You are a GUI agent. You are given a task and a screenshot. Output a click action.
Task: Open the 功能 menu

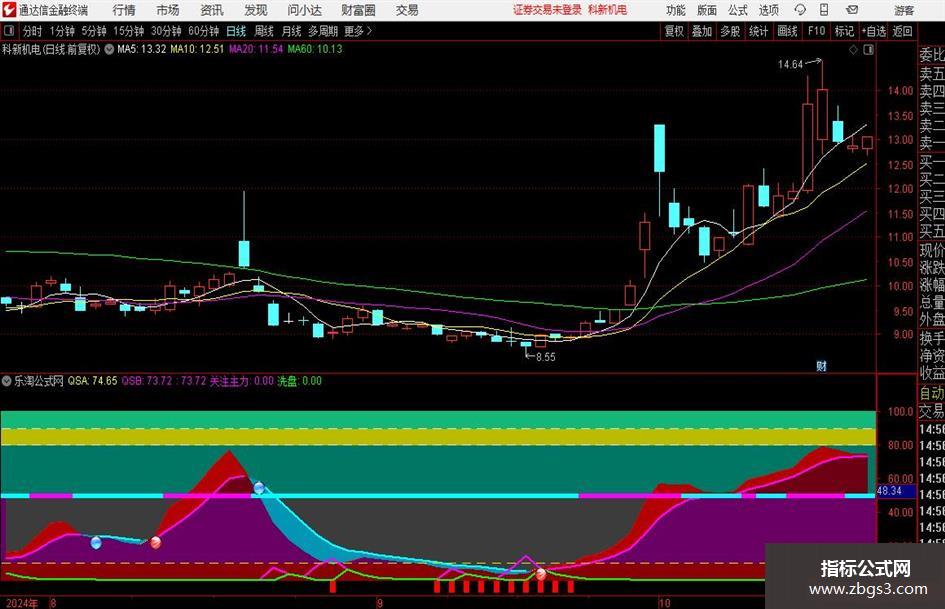click(x=676, y=10)
